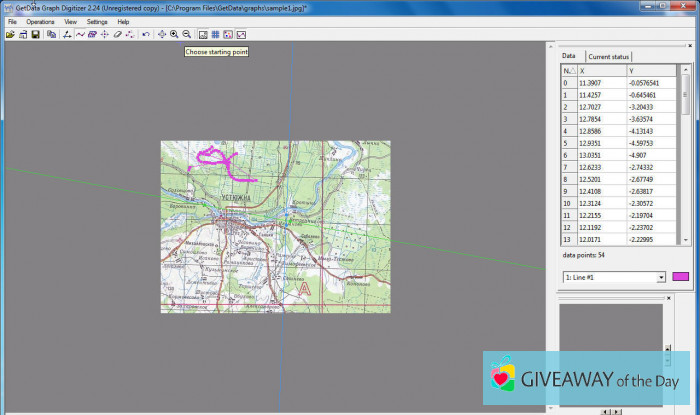Click the Y column header

coord(652,71)
